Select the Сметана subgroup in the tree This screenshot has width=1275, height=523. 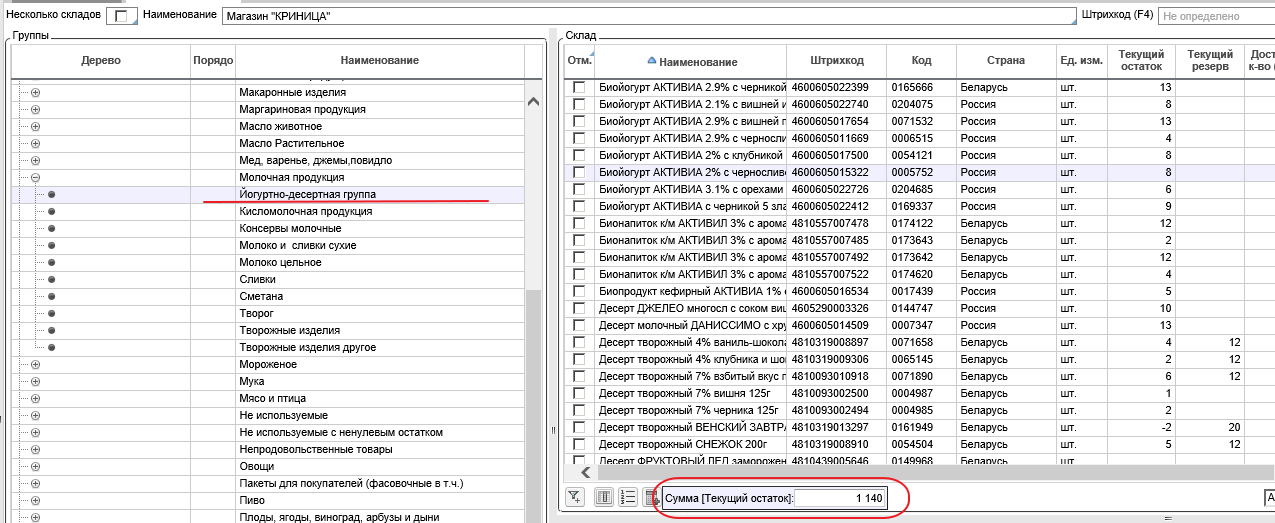point(261,297)
